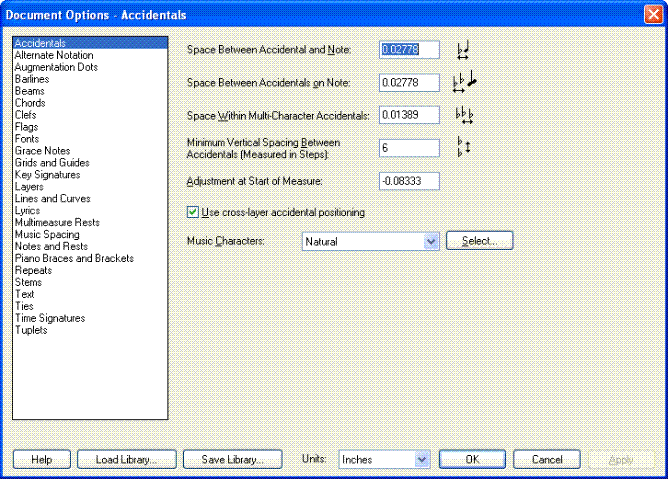The height and width of the screenshot is (479, 668).
Task: Click the Space Between Accidental and Note field
Action: tap(409, 49)
